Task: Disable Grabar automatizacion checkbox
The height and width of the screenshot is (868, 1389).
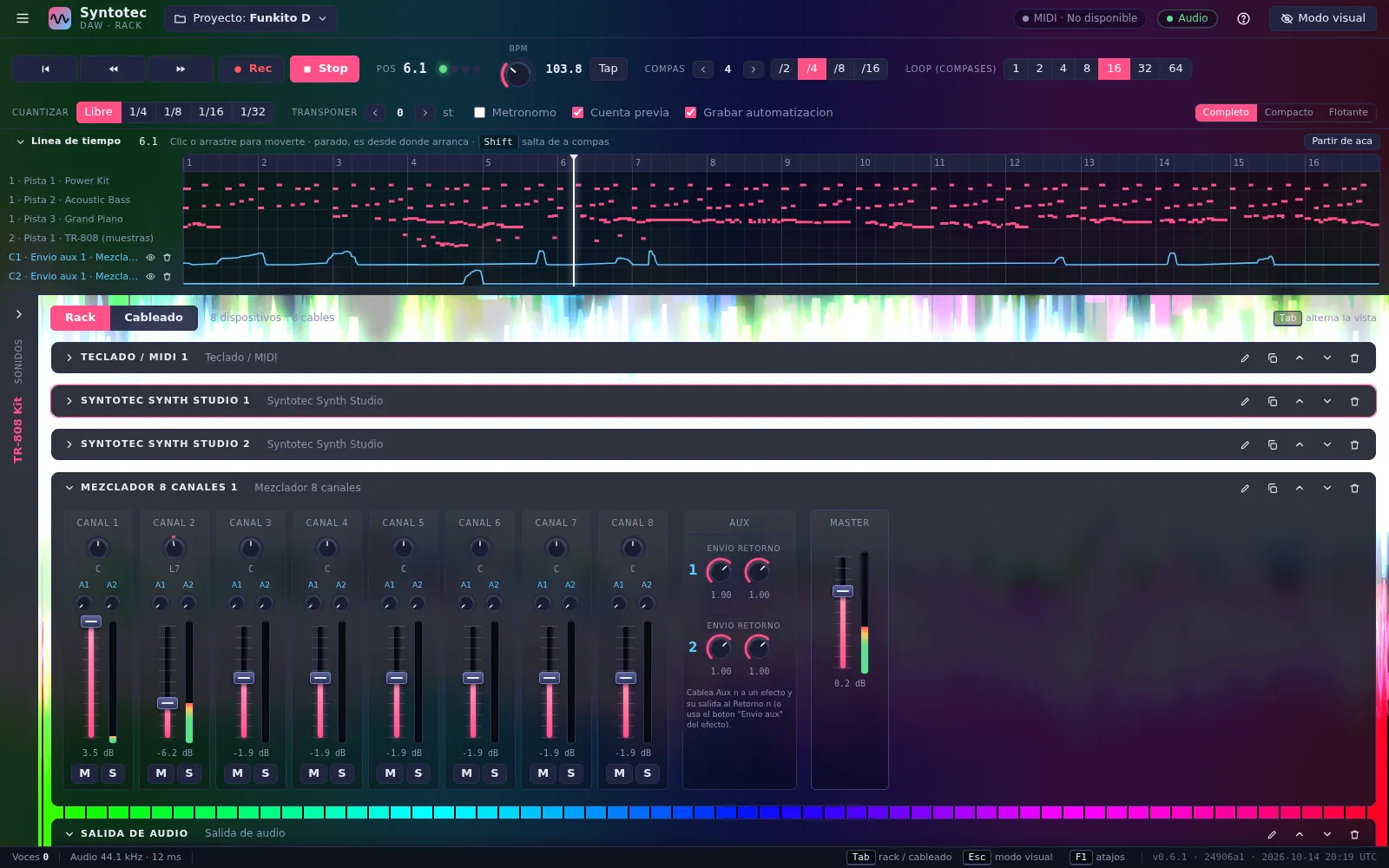Action: [x=690, y=113]
